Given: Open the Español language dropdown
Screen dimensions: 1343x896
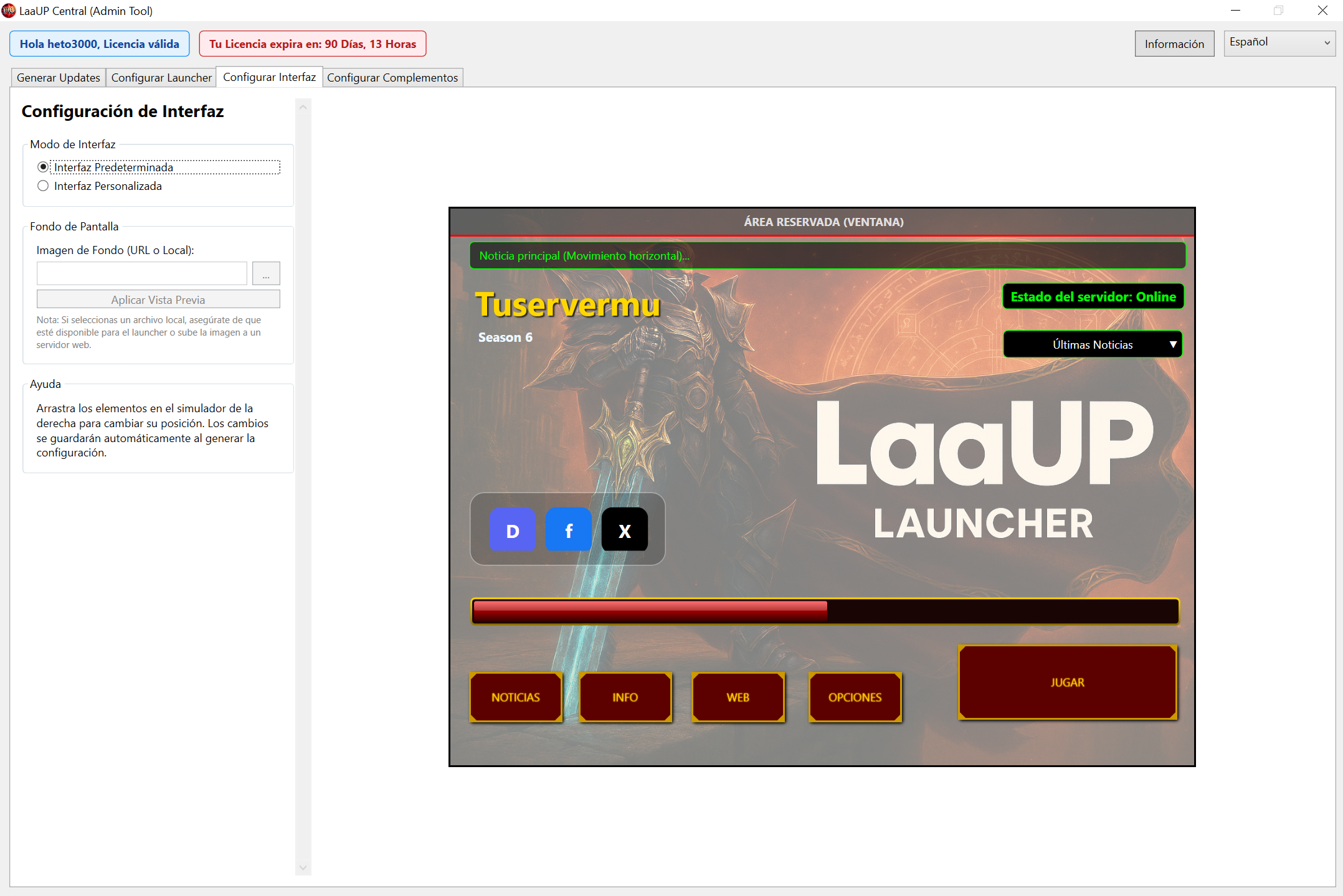Looking at the screenshot, I should click(1279, 43).
